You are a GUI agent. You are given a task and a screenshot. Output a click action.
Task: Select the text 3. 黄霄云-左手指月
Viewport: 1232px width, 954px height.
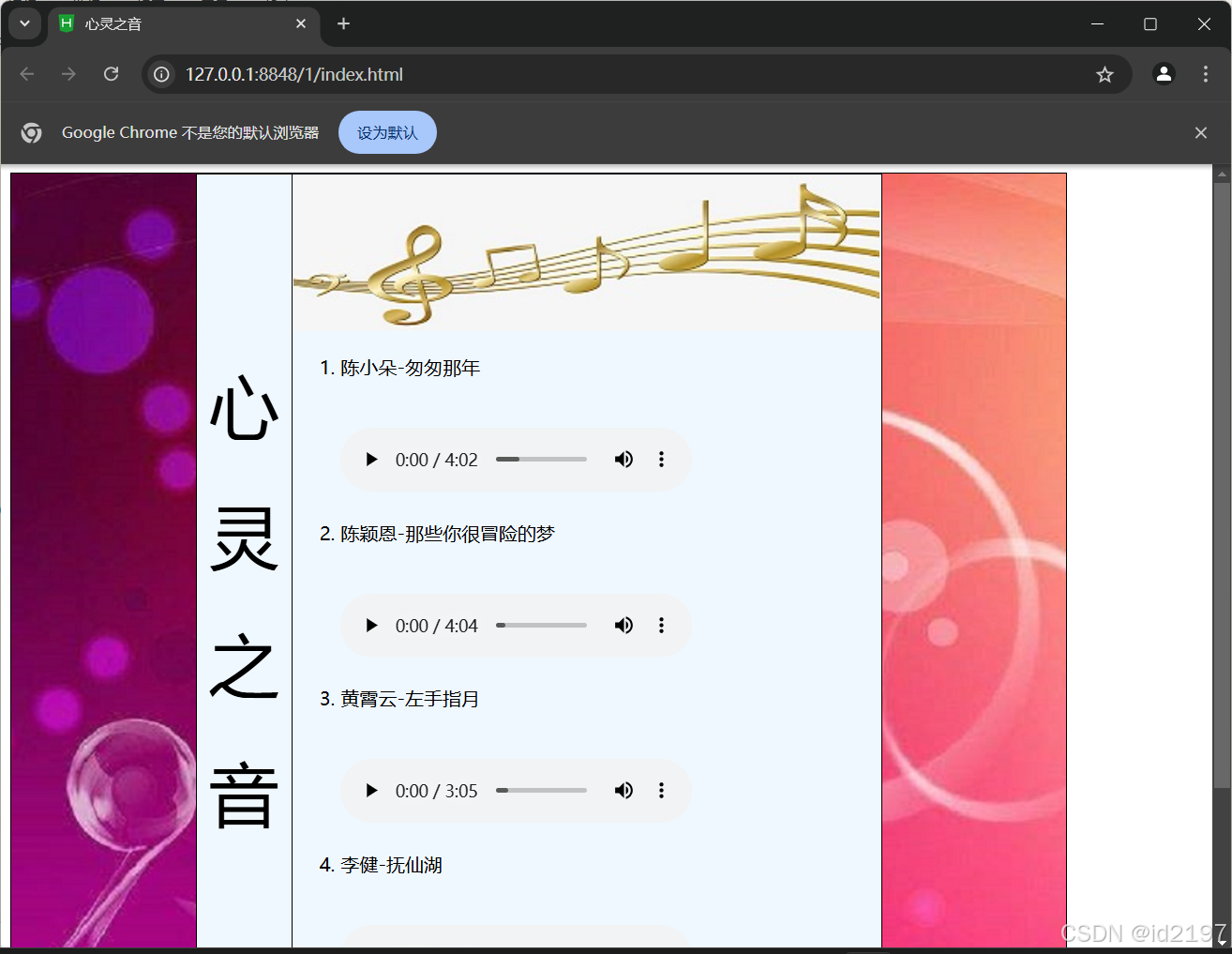tap(399, 699)
